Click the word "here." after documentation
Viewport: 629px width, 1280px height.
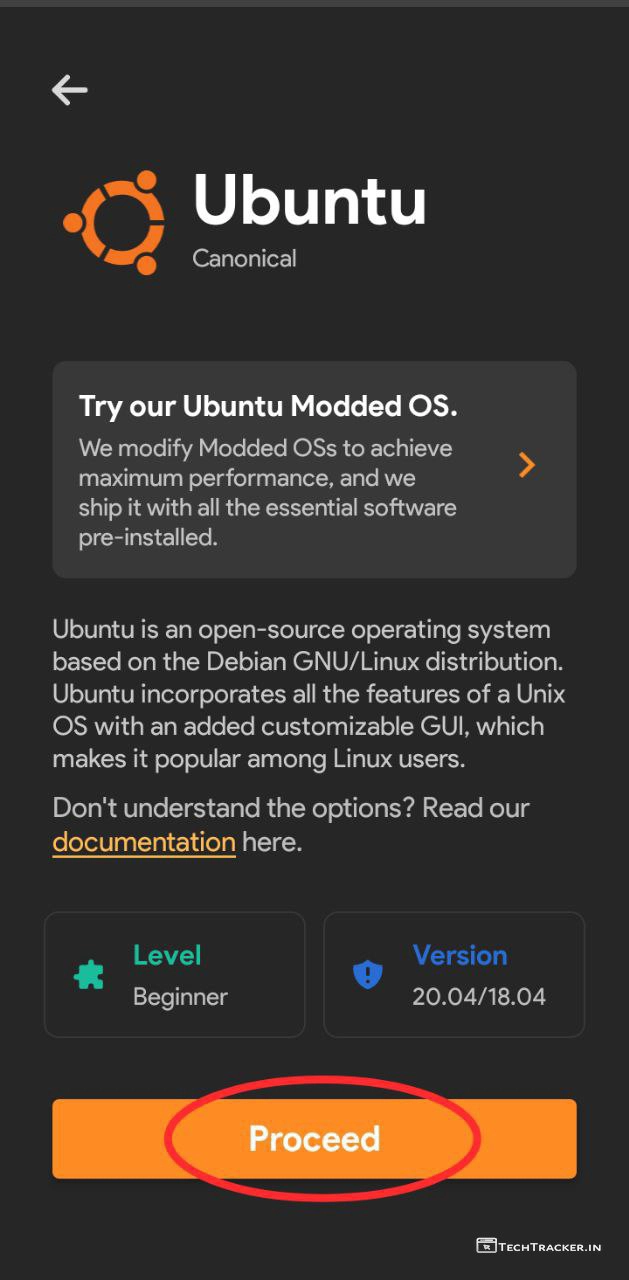point(271,842)
